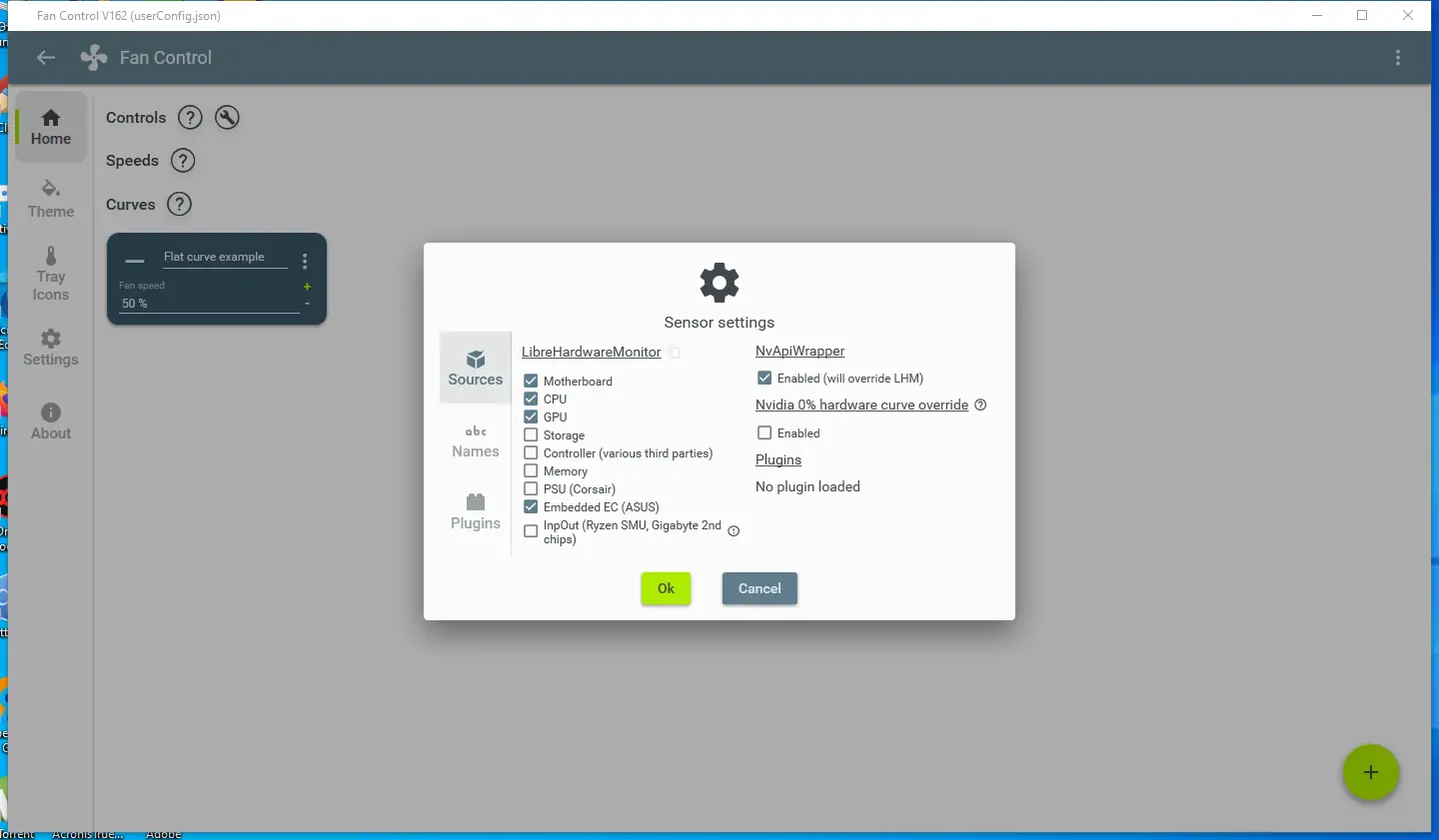Click the 'Sensor settings' dialog title
This screenshot has height=840, width=1439.
[x=719, y=323]
